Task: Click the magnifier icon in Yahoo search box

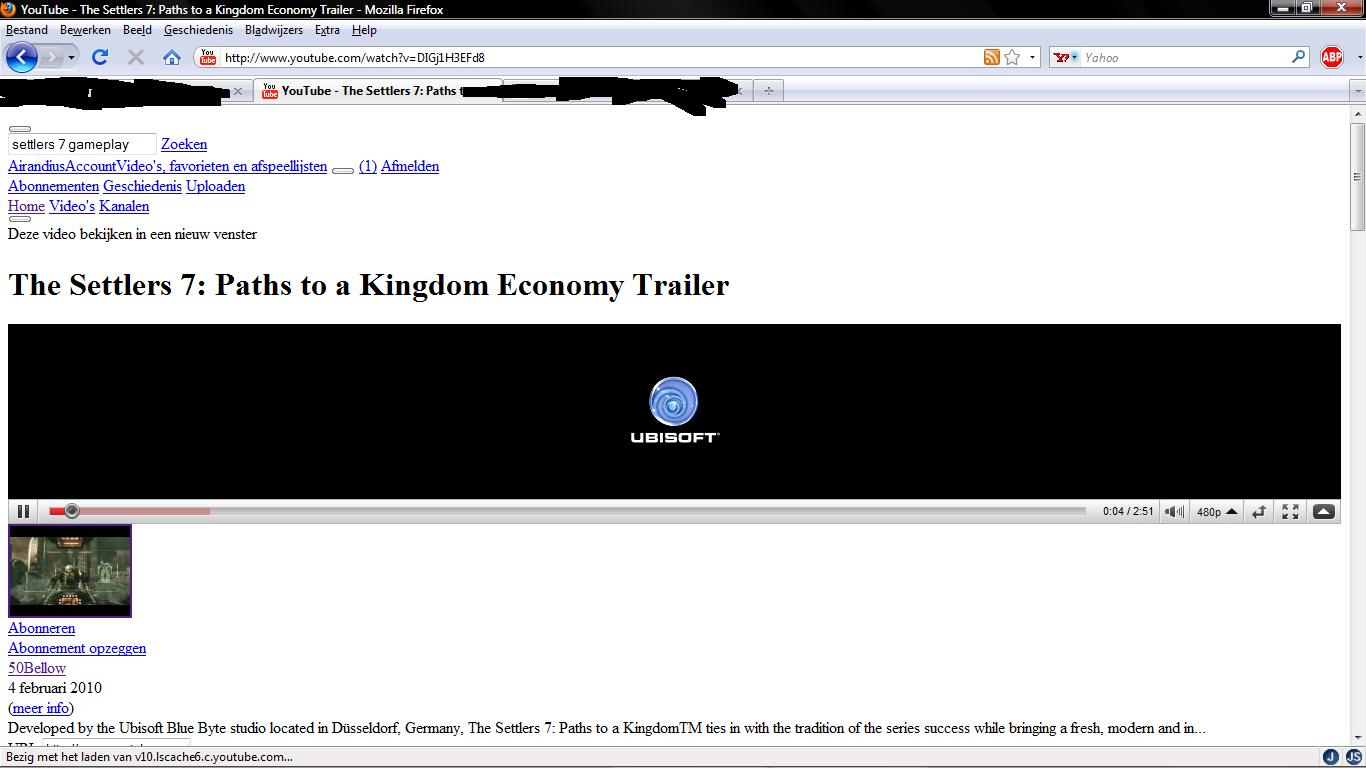Action: pyautogui.click(x=1299, y=57)
